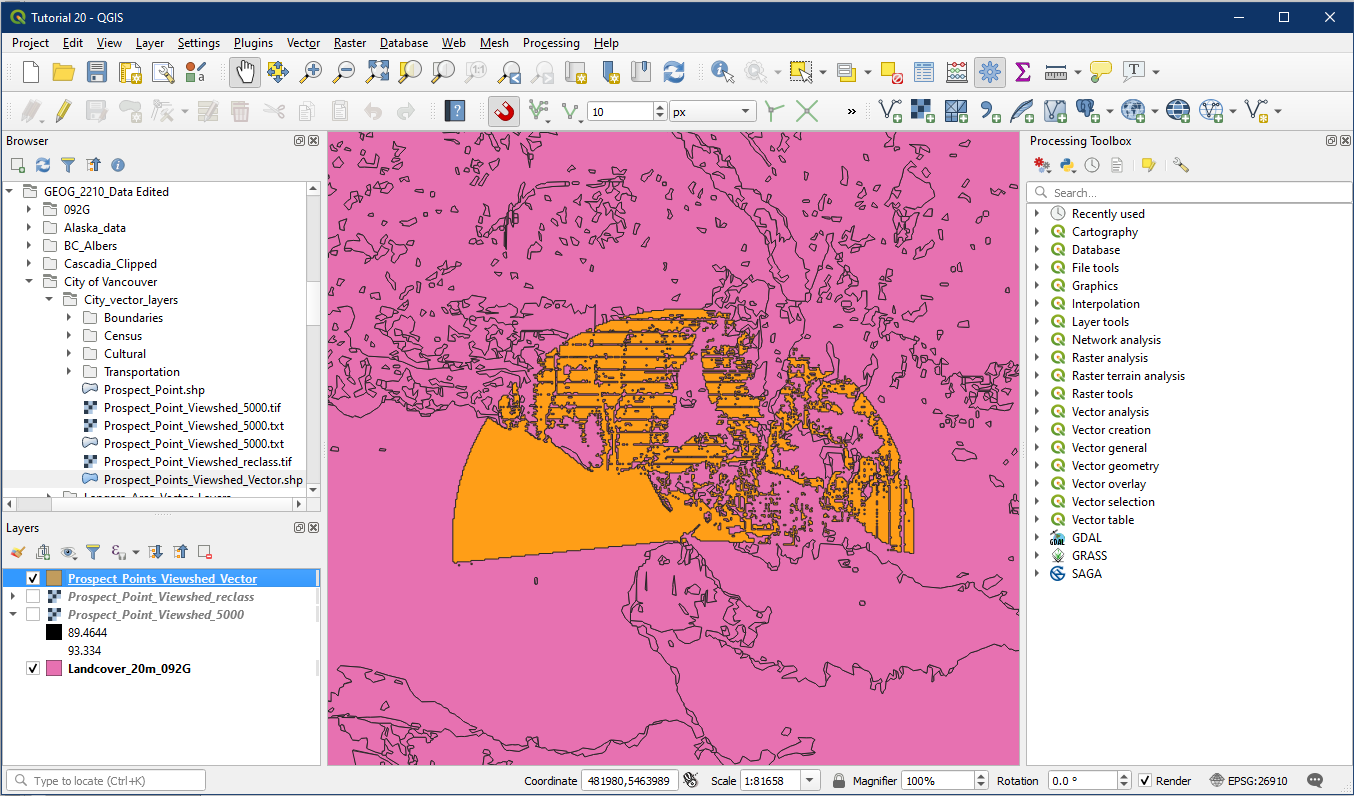Screen dimensions: 1354x796
Task: Open the attribute table icon
Action: pyautogui.click(x=924, y=72)
